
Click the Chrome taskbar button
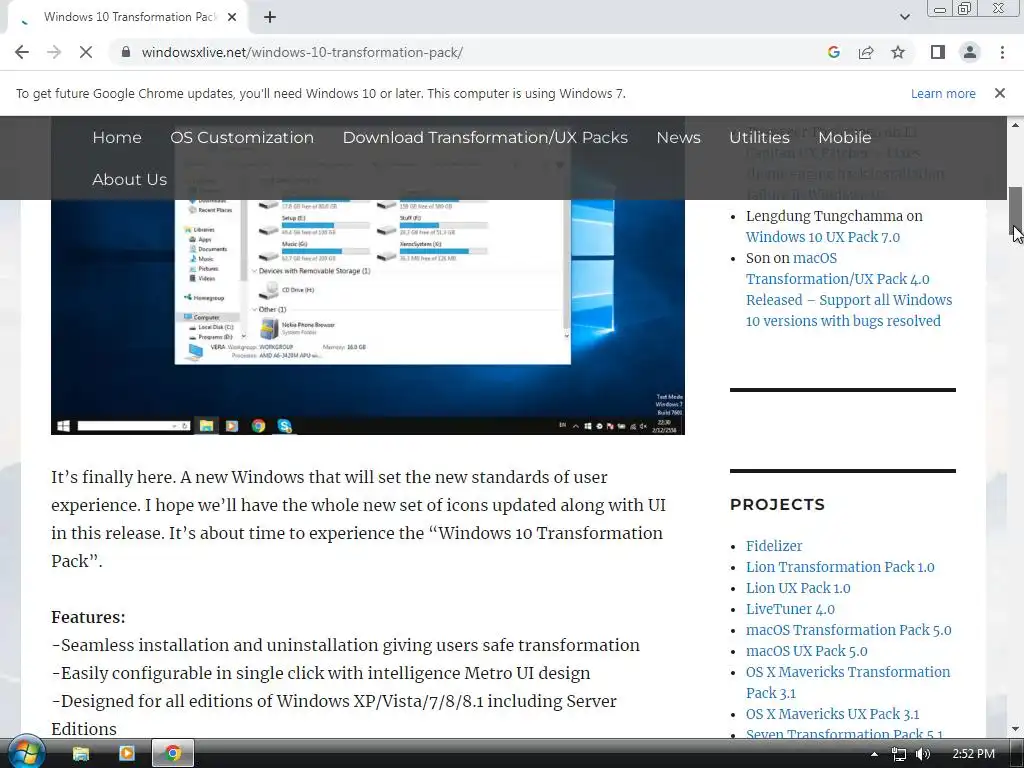(x=173, y=754)
